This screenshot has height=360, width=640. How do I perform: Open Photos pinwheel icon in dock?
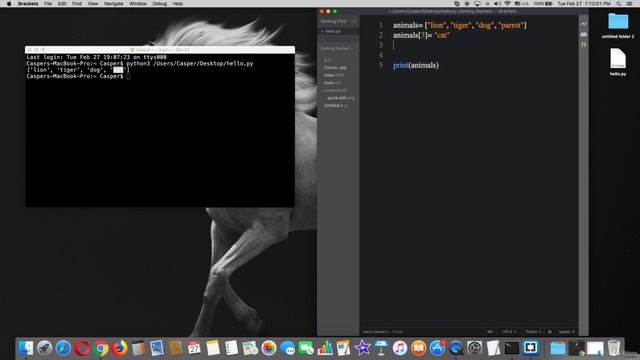(x=269, y=348)
